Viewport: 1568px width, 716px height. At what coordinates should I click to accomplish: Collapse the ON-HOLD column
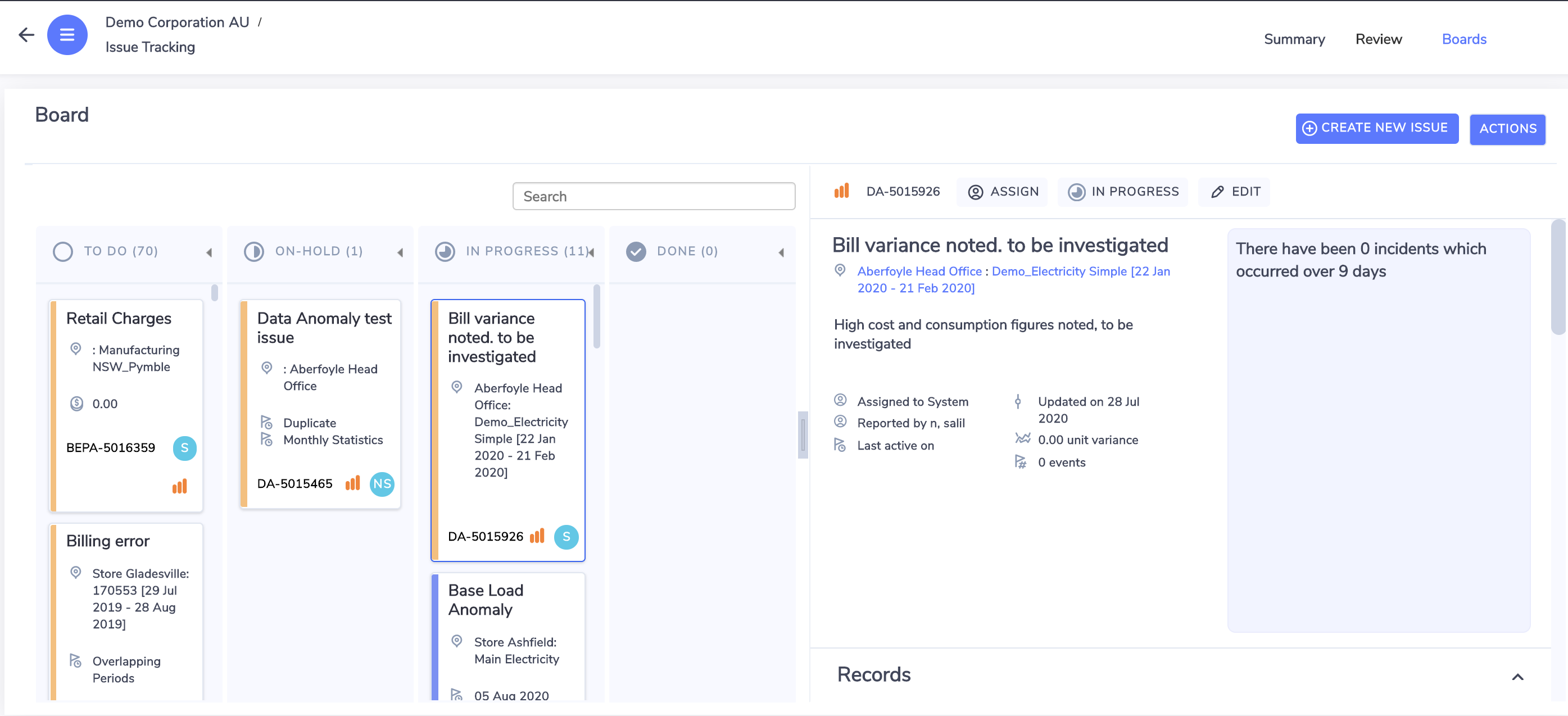click(401, 252)
